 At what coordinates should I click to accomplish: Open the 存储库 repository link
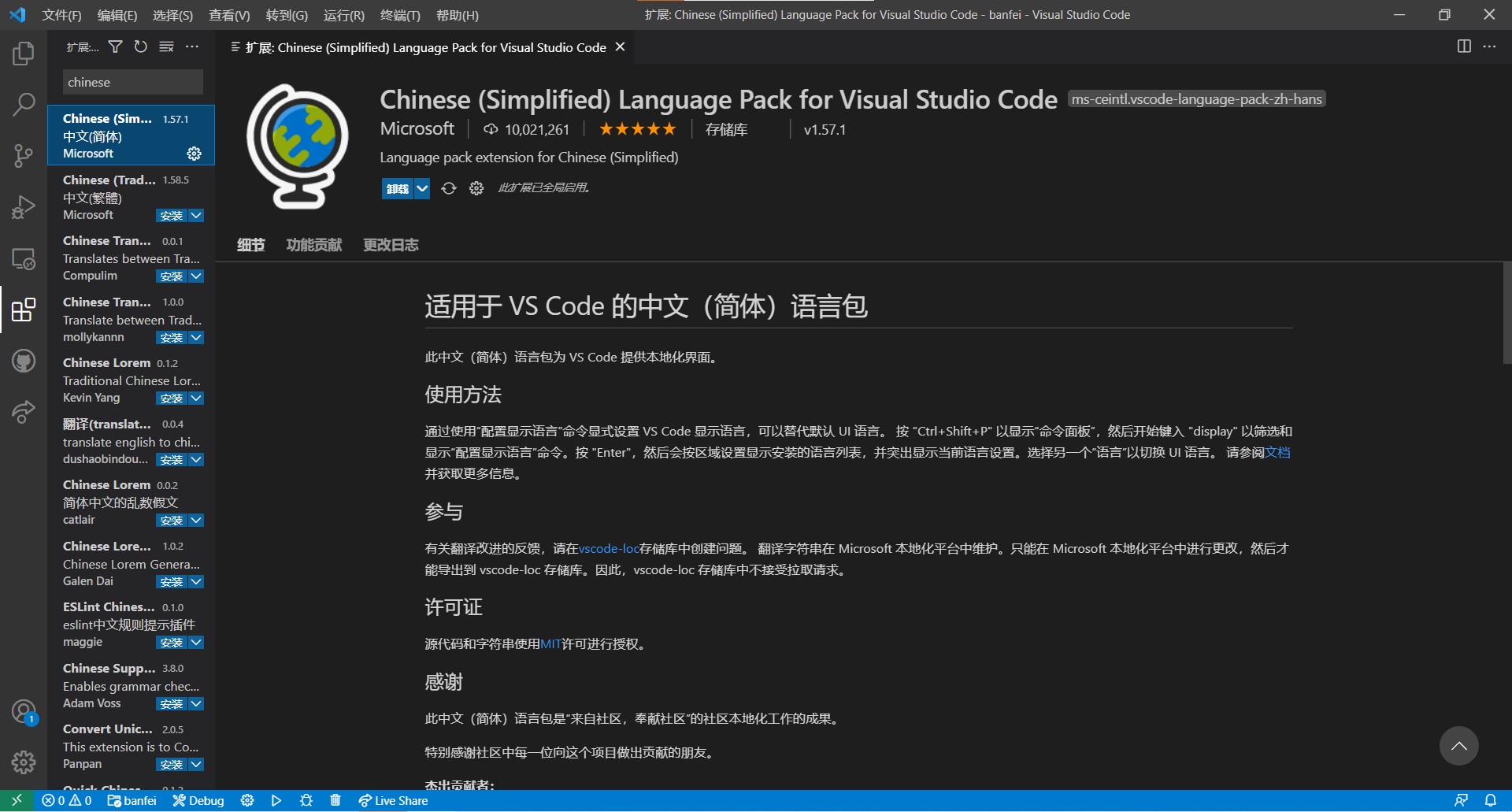[726, 129]
